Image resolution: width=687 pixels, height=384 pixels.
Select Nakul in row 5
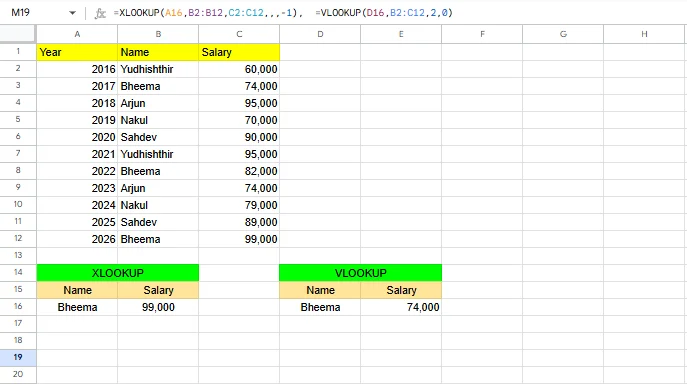(x=158, y=120)
